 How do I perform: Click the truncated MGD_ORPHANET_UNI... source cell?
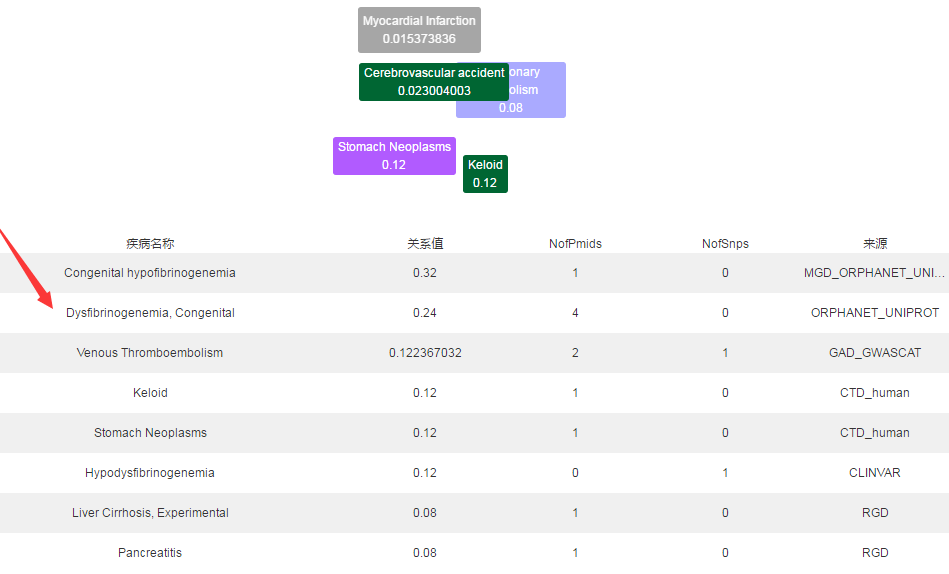point(875,273)
